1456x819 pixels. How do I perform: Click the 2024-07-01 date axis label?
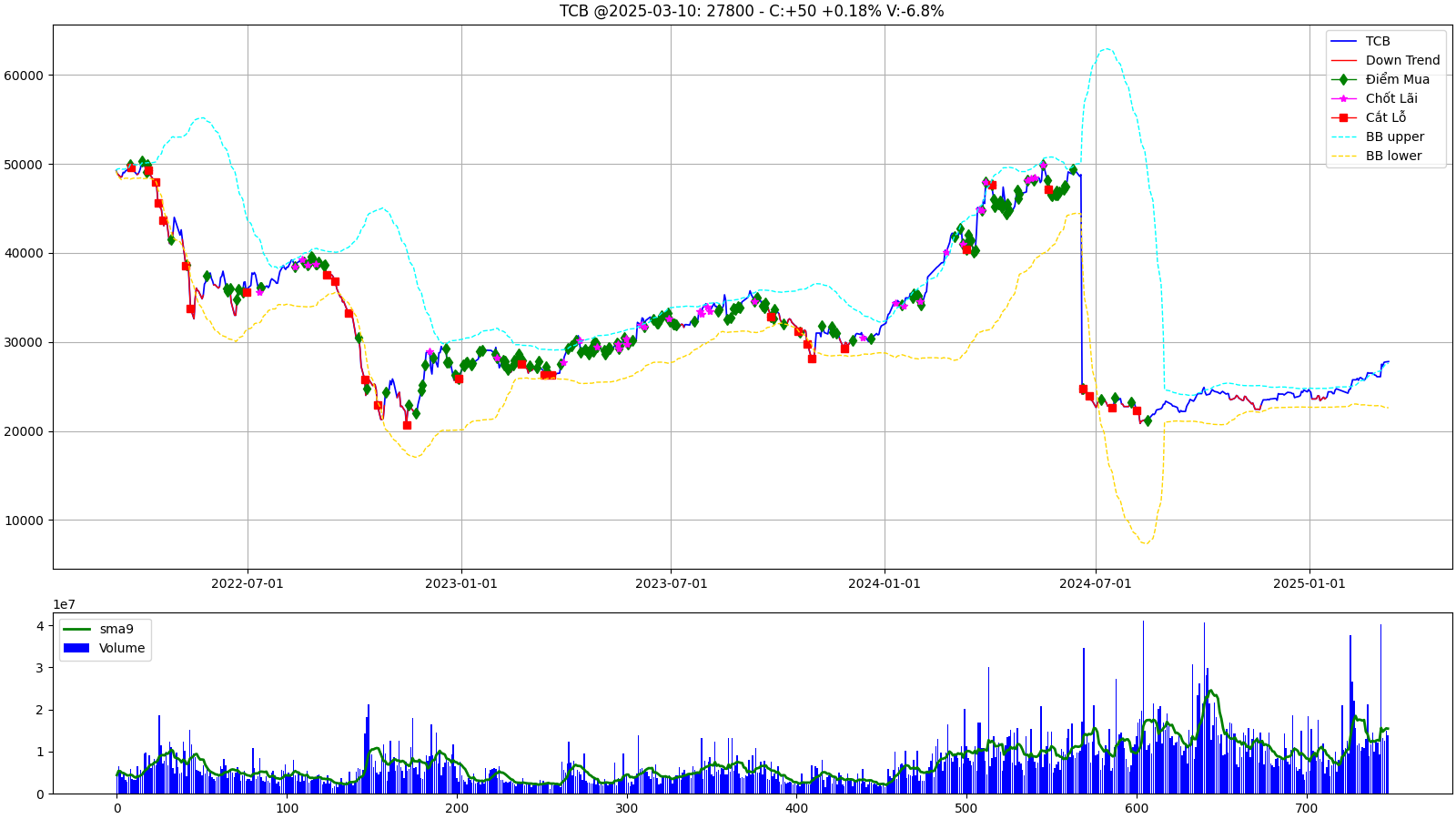pos(1096,583)
